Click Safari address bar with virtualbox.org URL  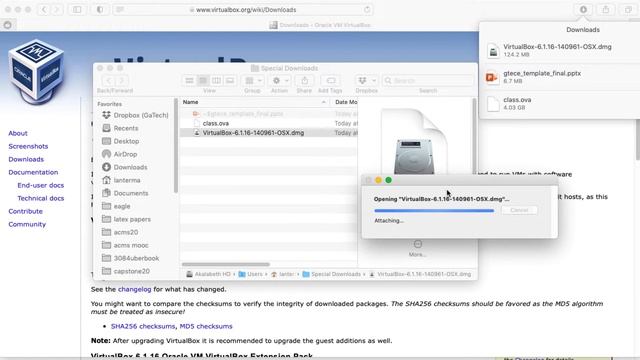242,9
